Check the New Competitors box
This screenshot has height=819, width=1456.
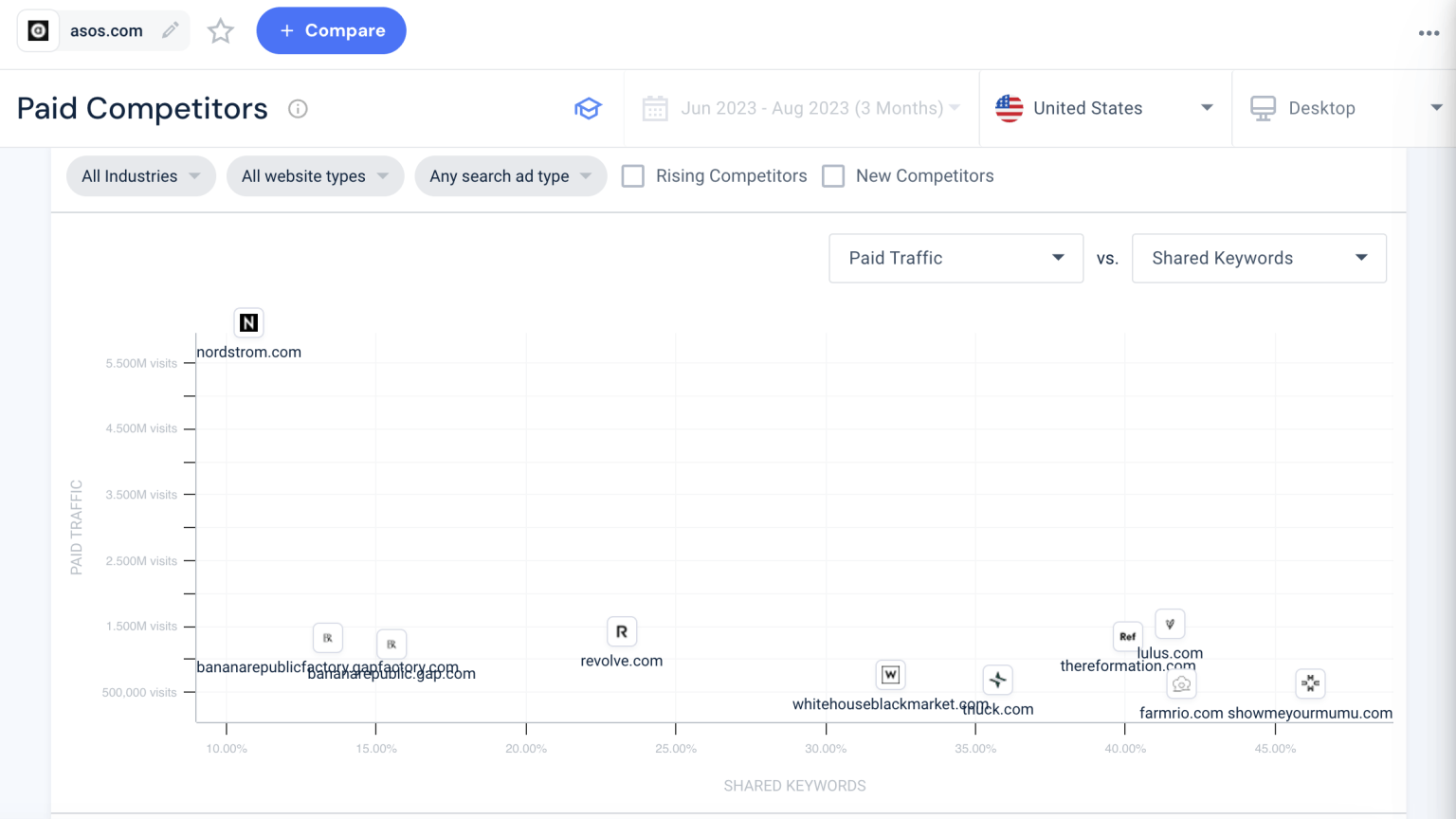(x=833, y=175)
